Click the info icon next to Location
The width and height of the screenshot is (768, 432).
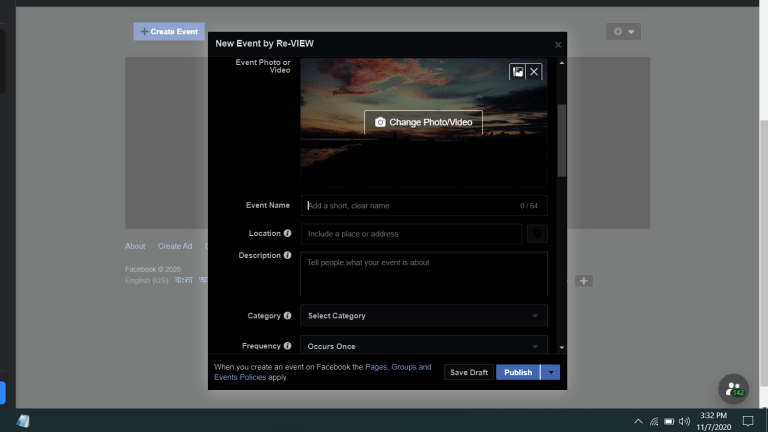pos(288,234)
